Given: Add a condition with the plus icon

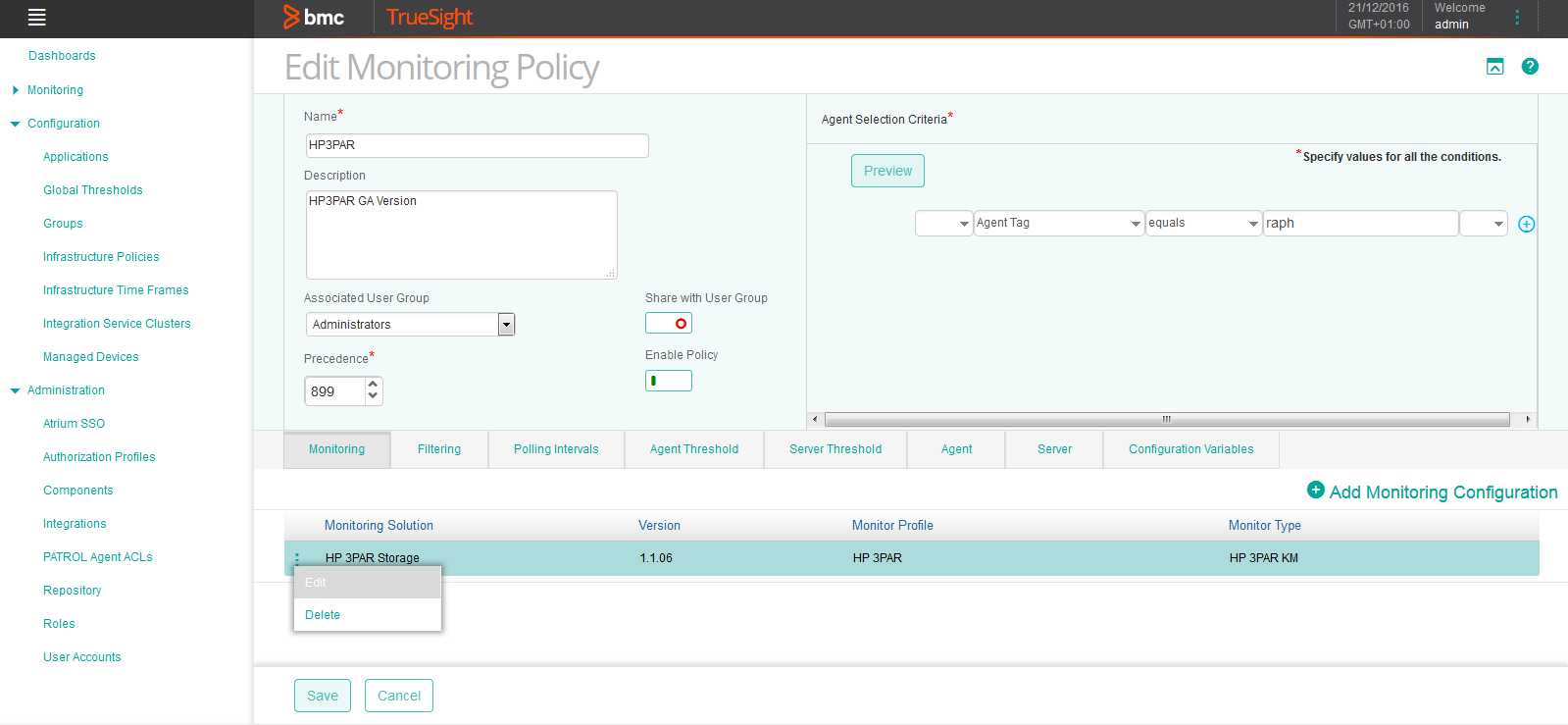Looking at the screenshot, I should point(1526,224).
